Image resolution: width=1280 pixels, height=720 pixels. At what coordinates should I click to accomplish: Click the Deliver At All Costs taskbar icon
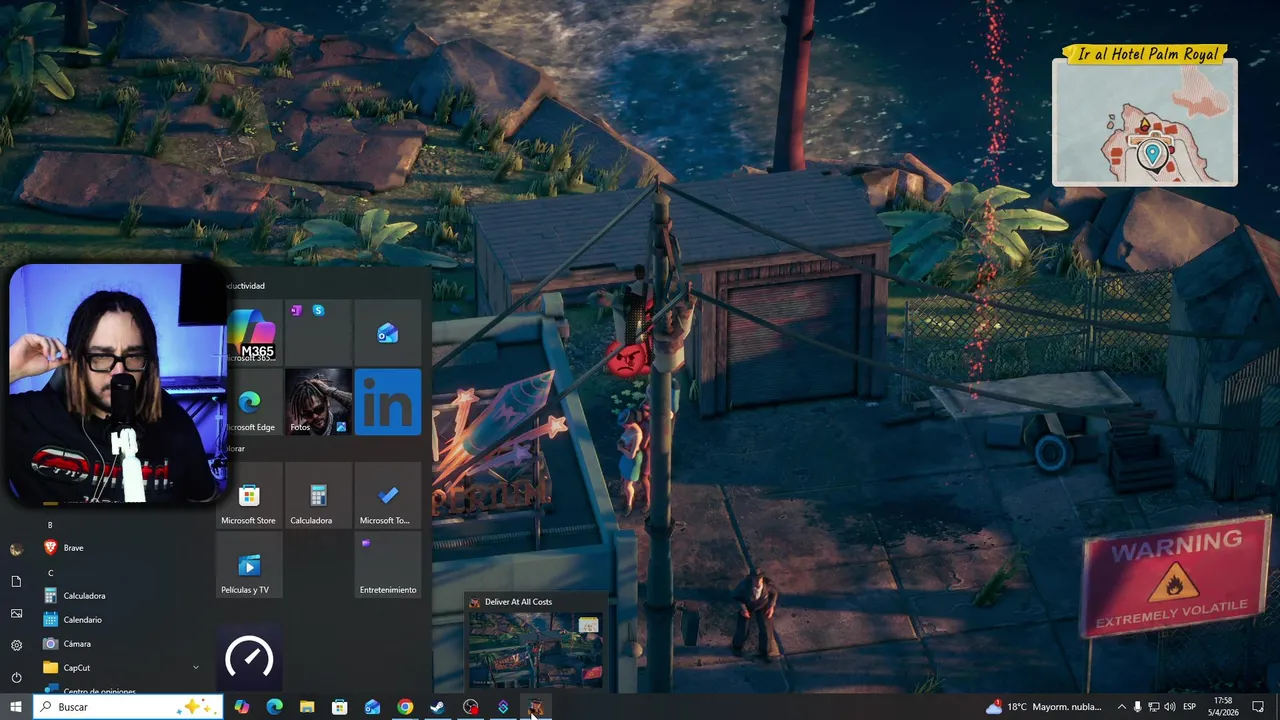coord(536,707)
